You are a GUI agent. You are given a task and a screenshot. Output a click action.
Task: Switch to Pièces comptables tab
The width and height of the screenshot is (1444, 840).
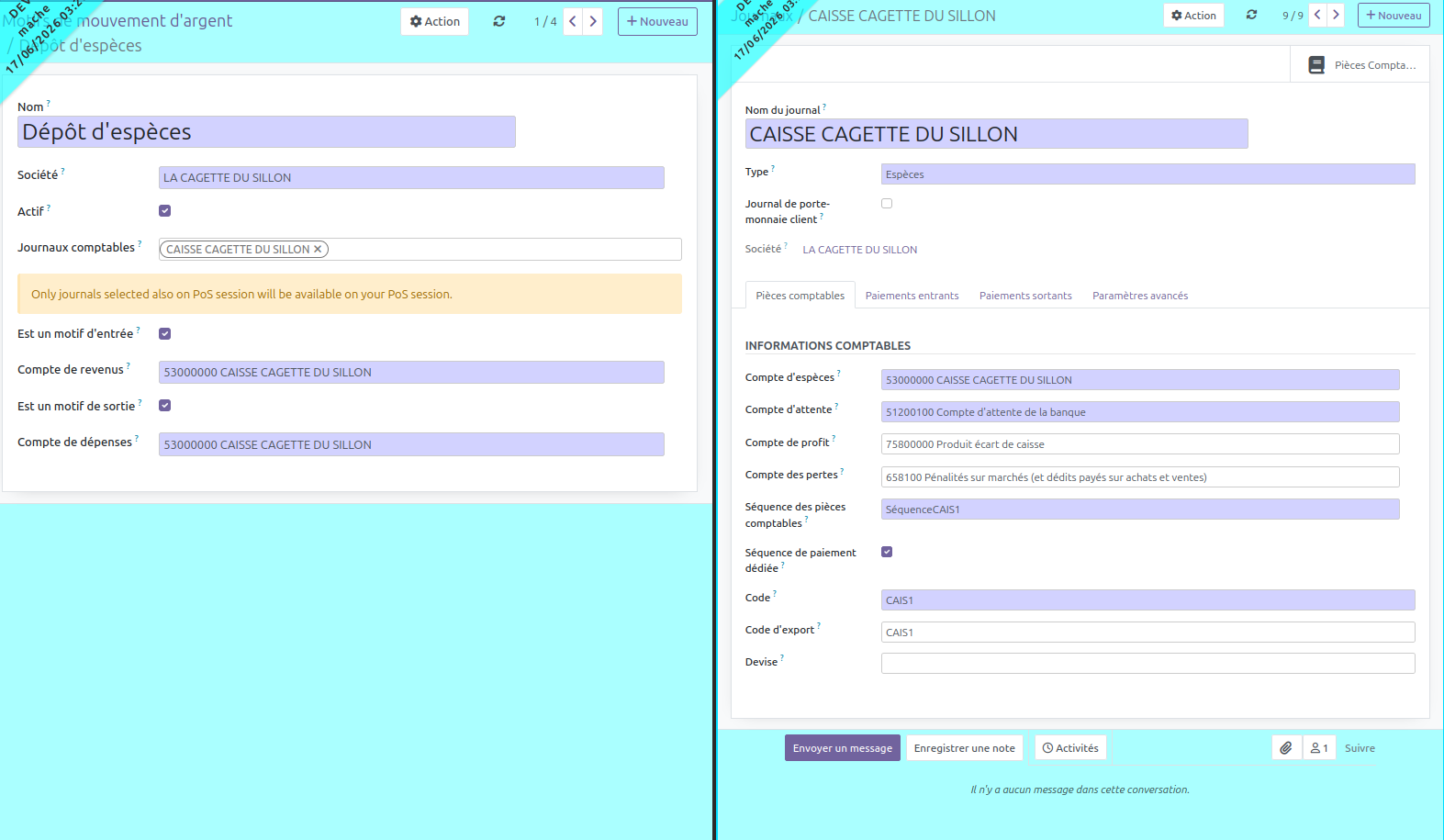(x=800, y=296)
